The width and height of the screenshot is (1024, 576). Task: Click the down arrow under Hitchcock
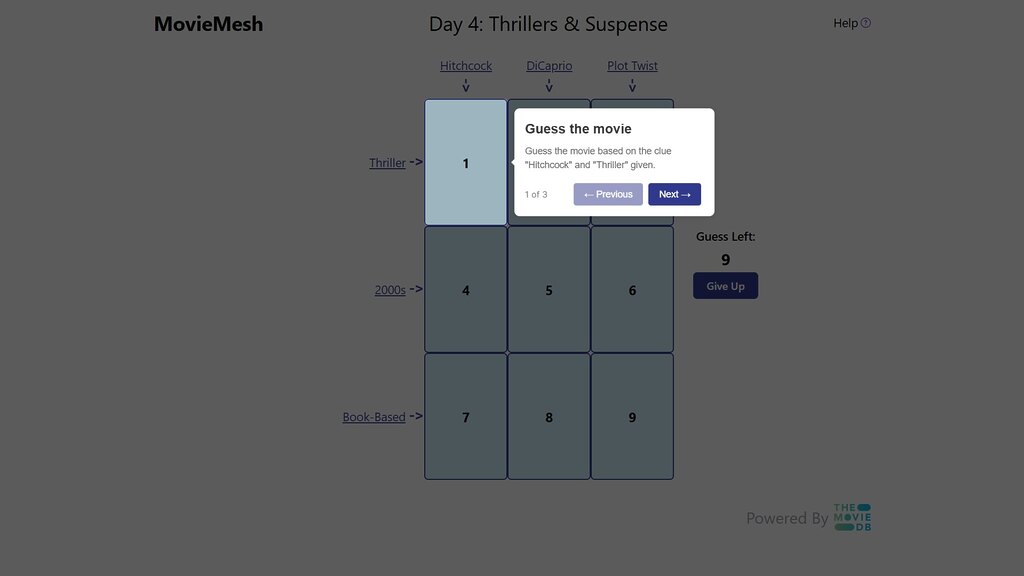pos(465,85)
